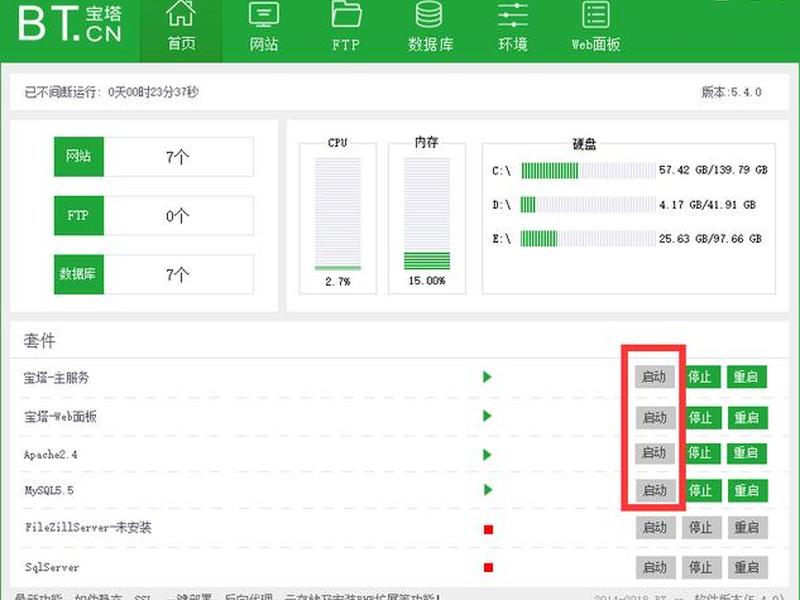Restart the MySQL5.5 service
Viewport: 800px width, 600px height.
click(747, 490)
